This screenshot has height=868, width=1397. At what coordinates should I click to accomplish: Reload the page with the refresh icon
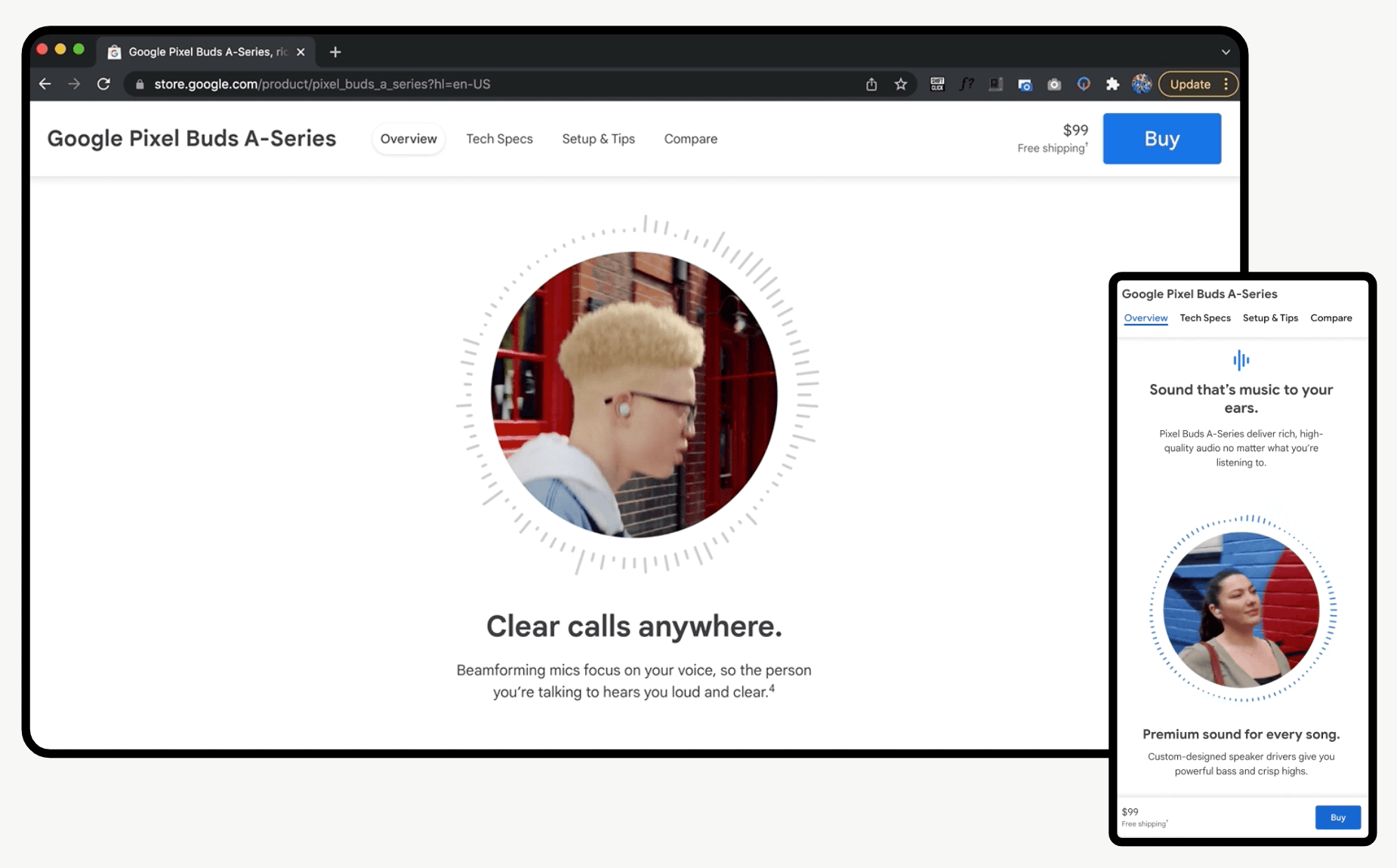tap(104, 84)
